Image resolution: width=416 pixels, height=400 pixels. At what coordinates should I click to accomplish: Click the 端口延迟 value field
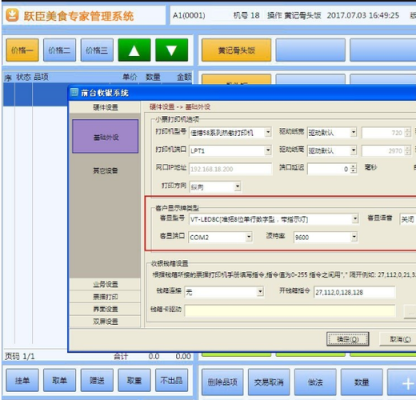pyautogui.click(x=329, y=169)
